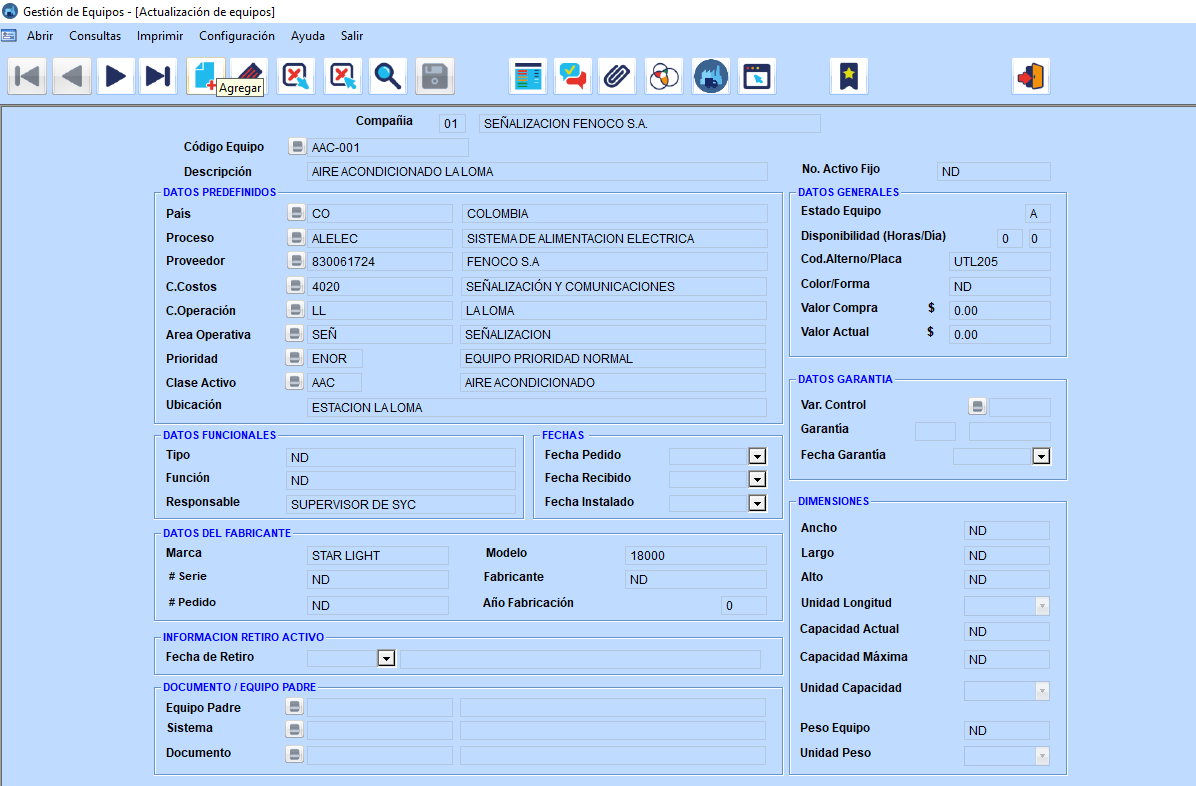
Task: Open the factory truck circular icon
Action: [711, 76]
